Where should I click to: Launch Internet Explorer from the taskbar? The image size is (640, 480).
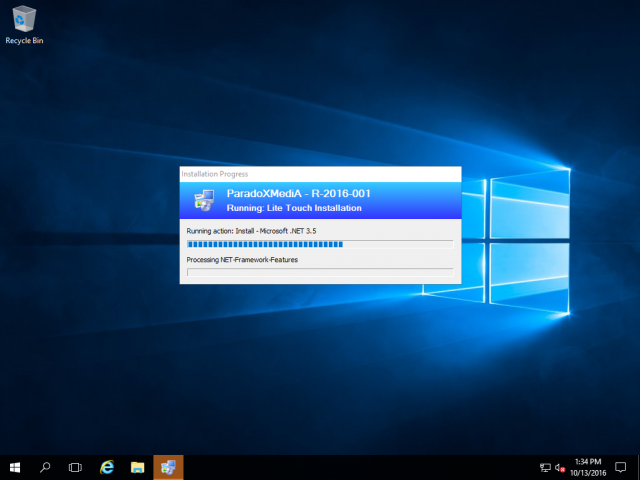pos(107,467)
